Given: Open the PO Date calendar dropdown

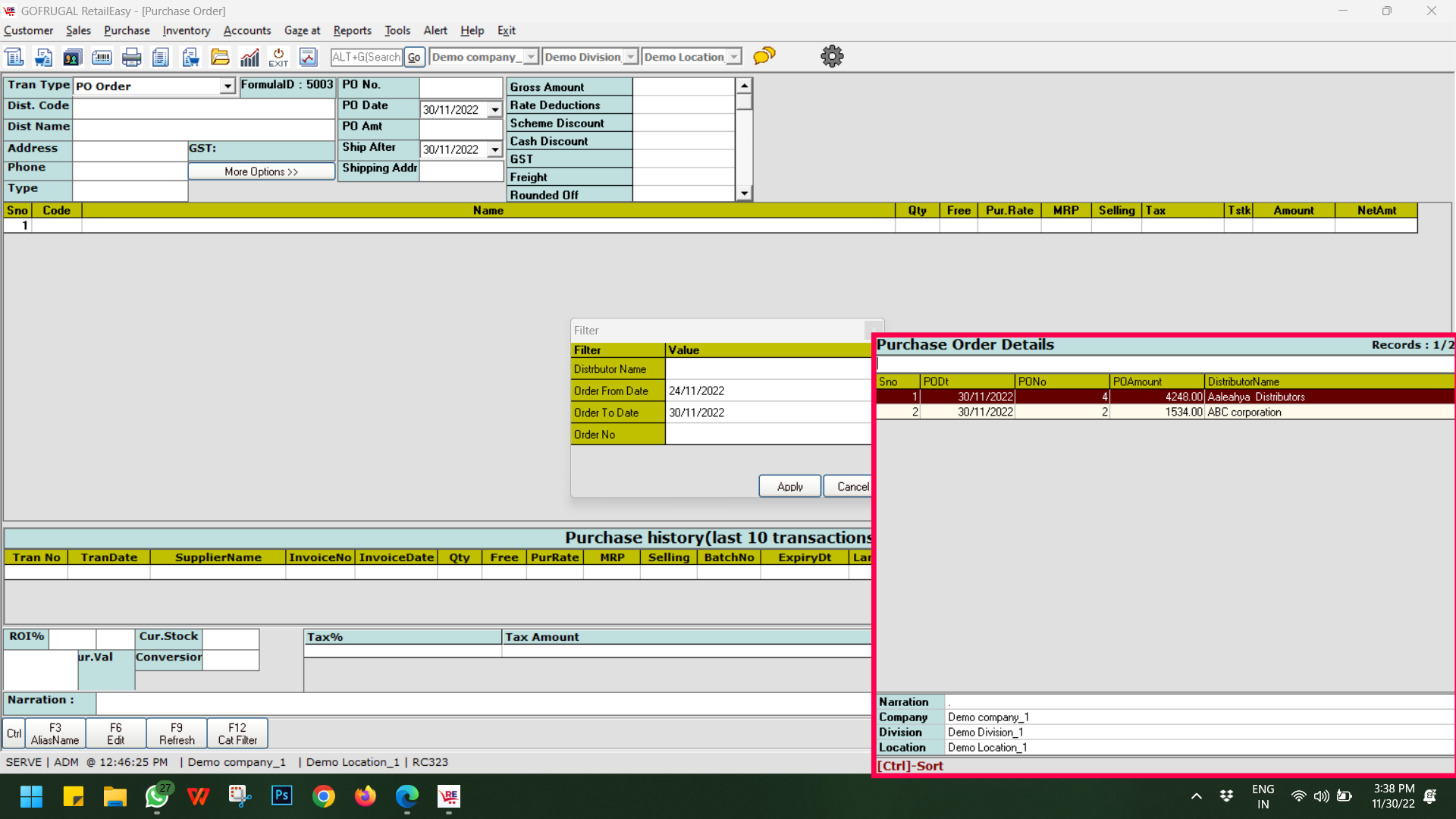Looking at the screenshot, I should 495,110.
